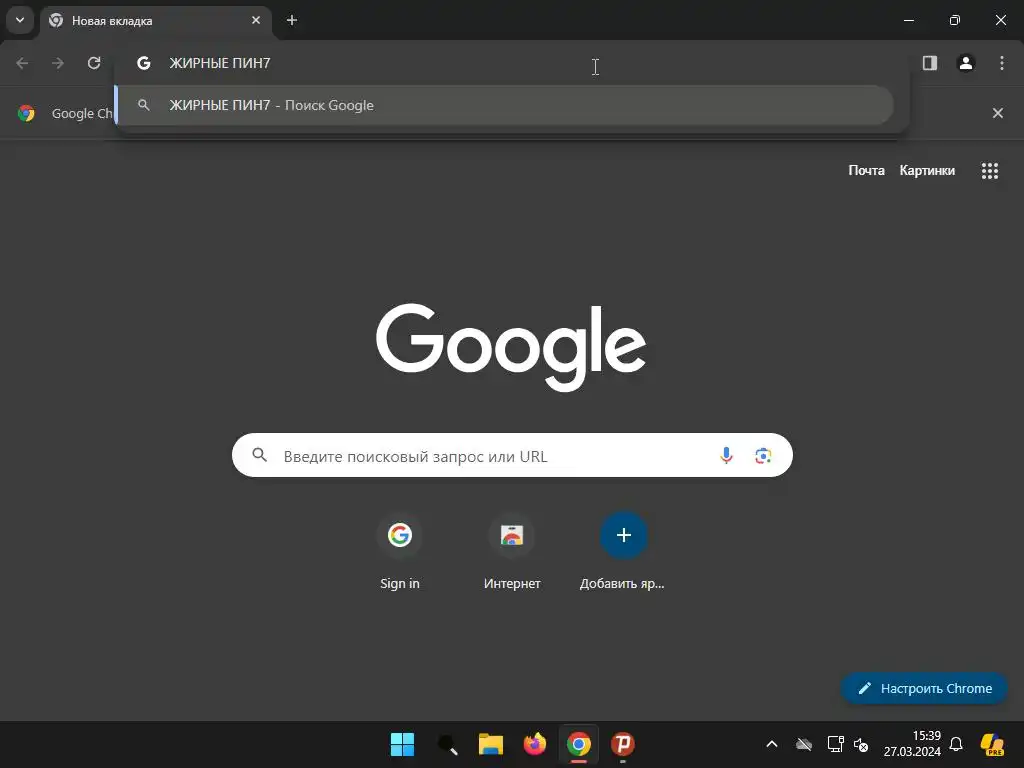
Task: Reload the page
Action: coord(94,63)
